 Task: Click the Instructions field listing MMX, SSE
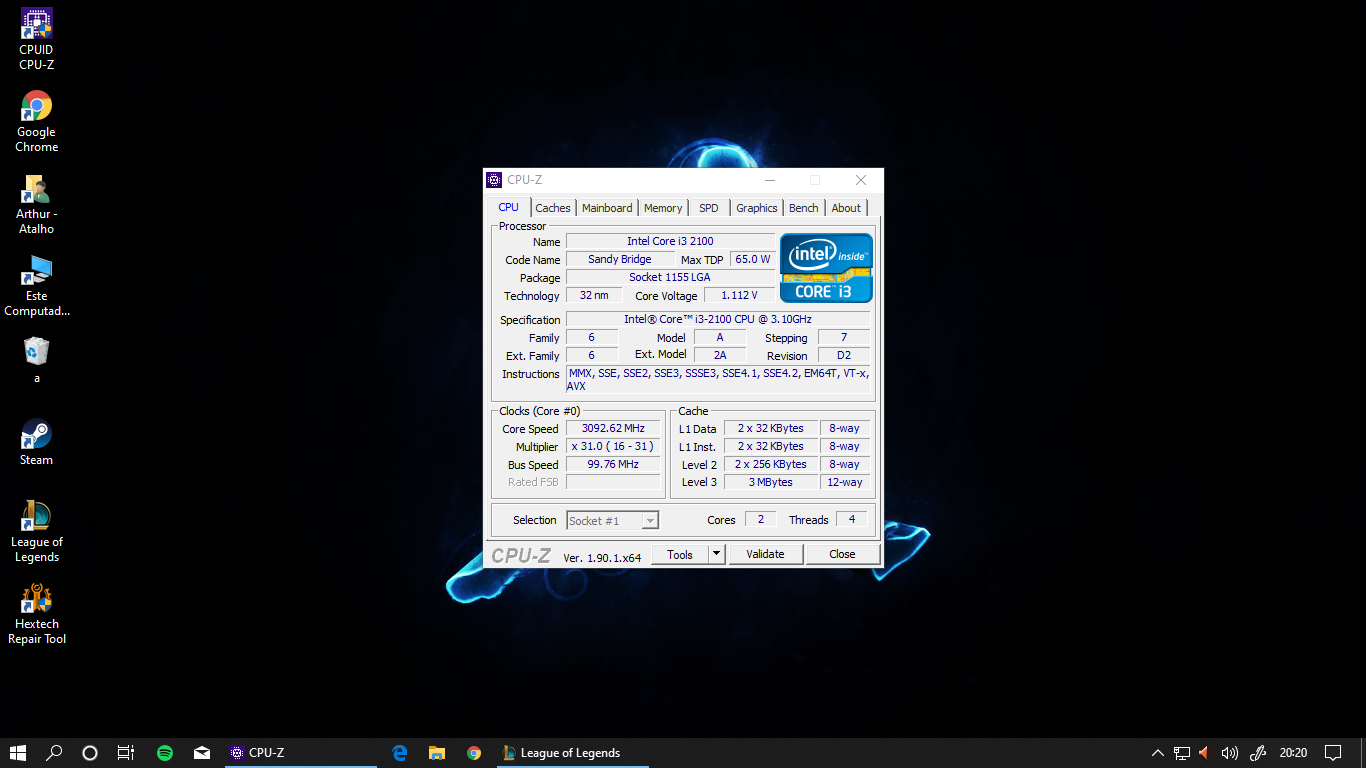pyautogui.click(x=718, y=379)
